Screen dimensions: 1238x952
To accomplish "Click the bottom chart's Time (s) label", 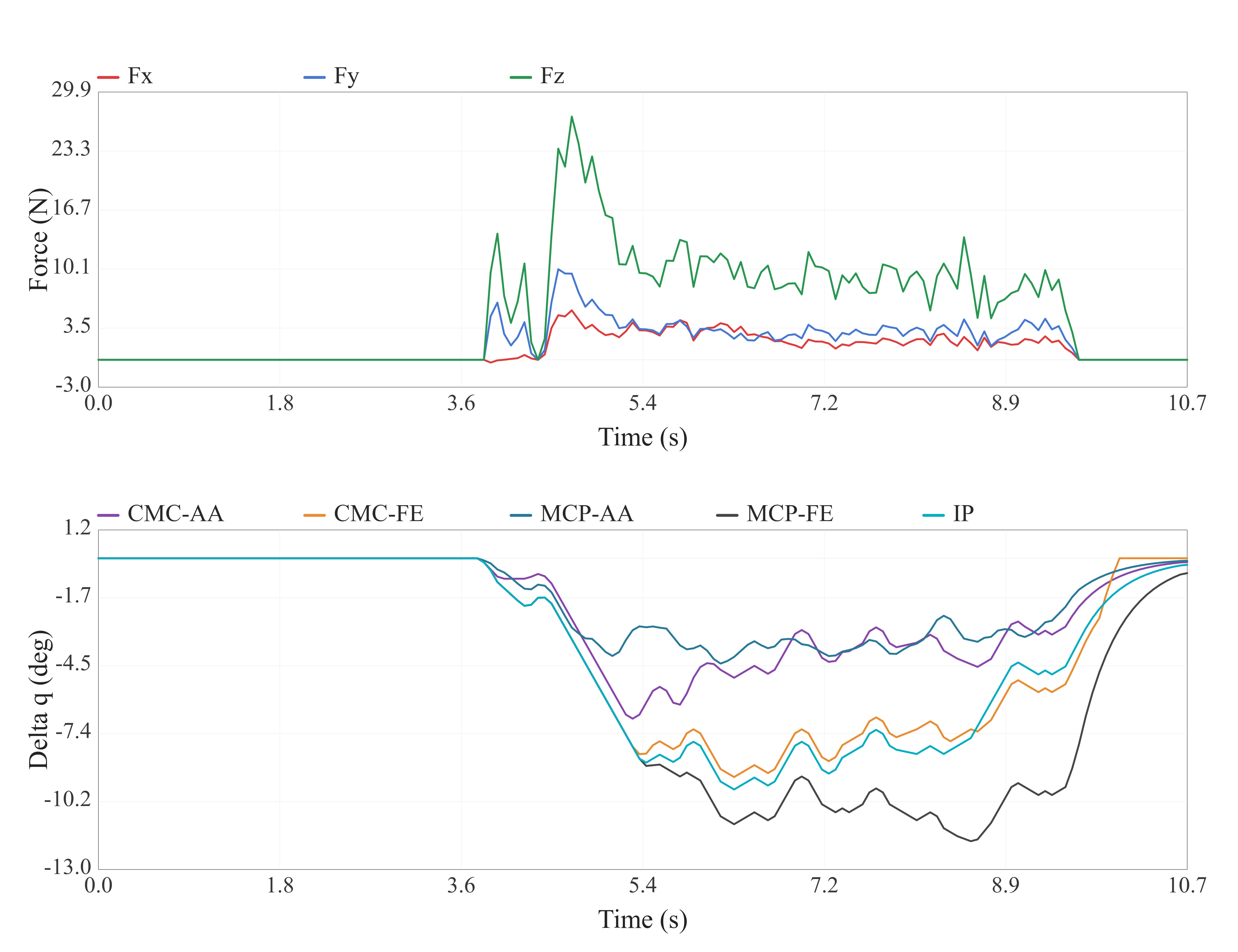I will [x=642, y=919].
